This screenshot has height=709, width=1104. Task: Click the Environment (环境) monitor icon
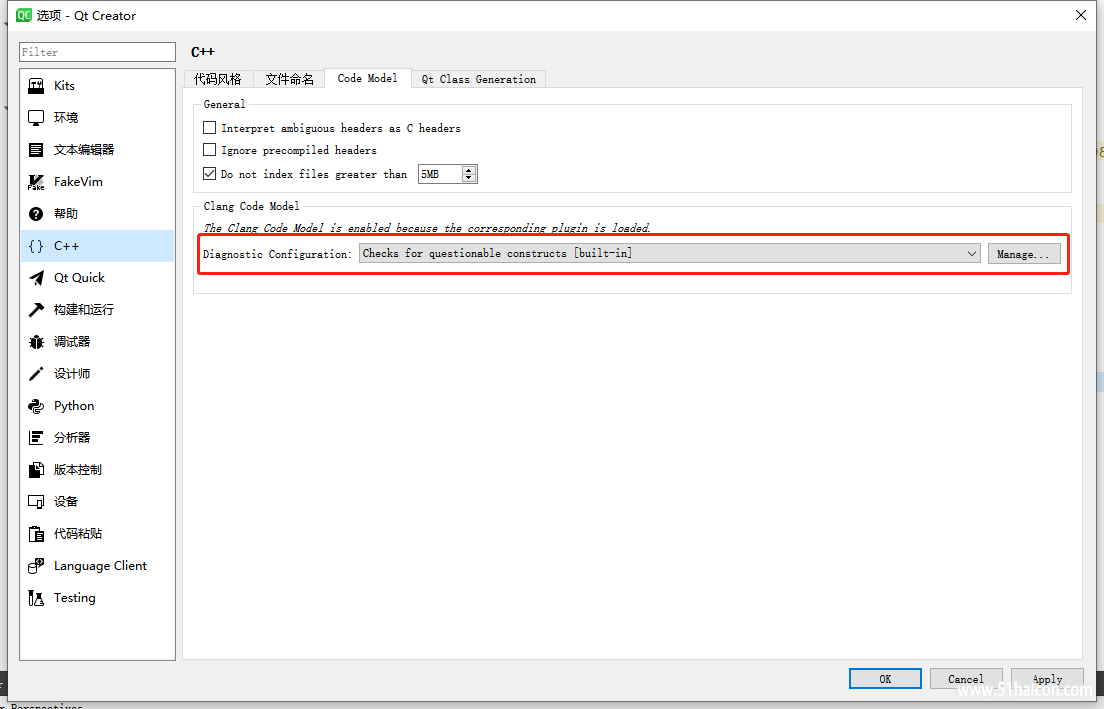click(x=36, y=118)
